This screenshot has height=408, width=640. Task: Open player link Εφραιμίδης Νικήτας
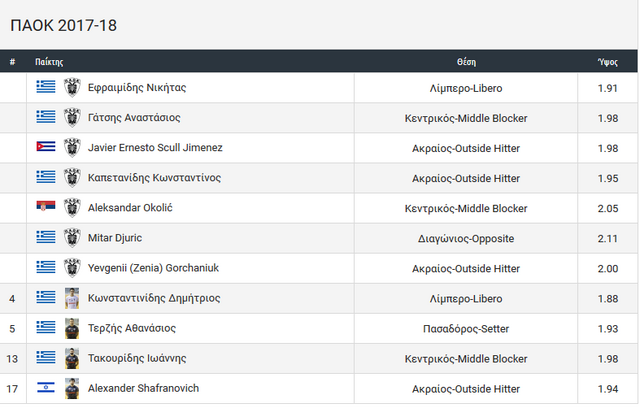click(x=137, y=88)
